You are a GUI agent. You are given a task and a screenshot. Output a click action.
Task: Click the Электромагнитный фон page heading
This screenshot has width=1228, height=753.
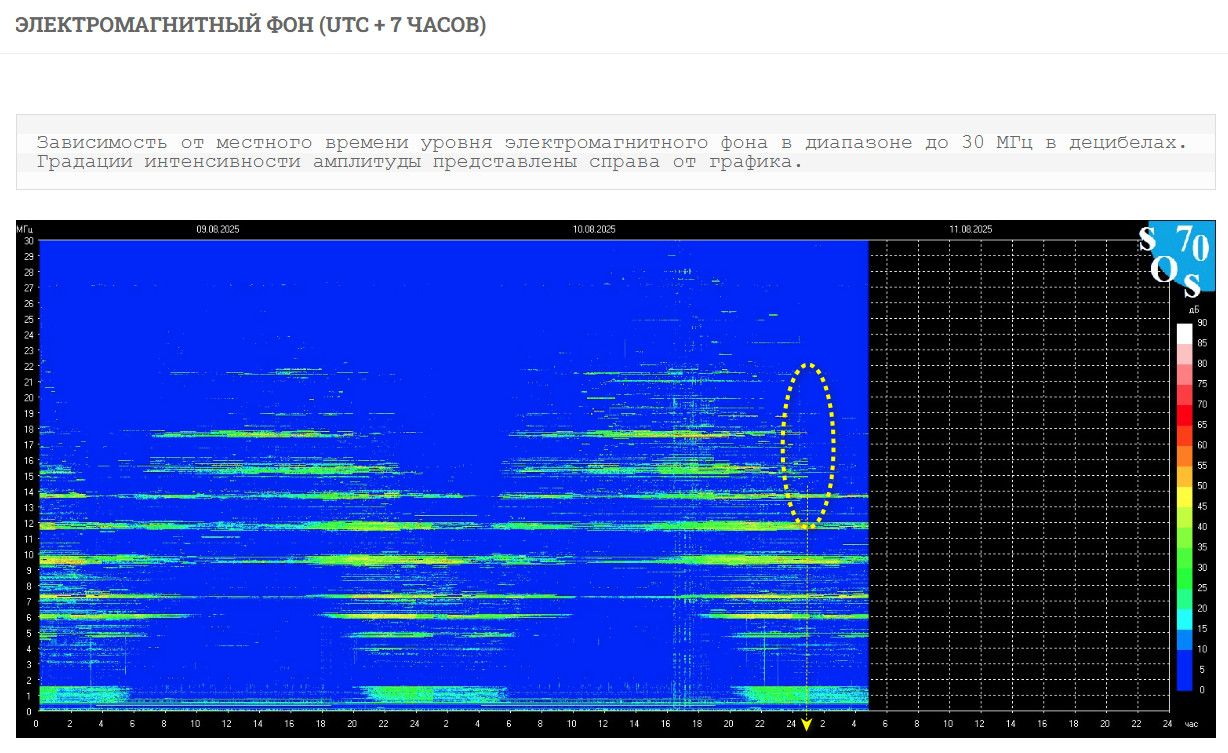251,25
